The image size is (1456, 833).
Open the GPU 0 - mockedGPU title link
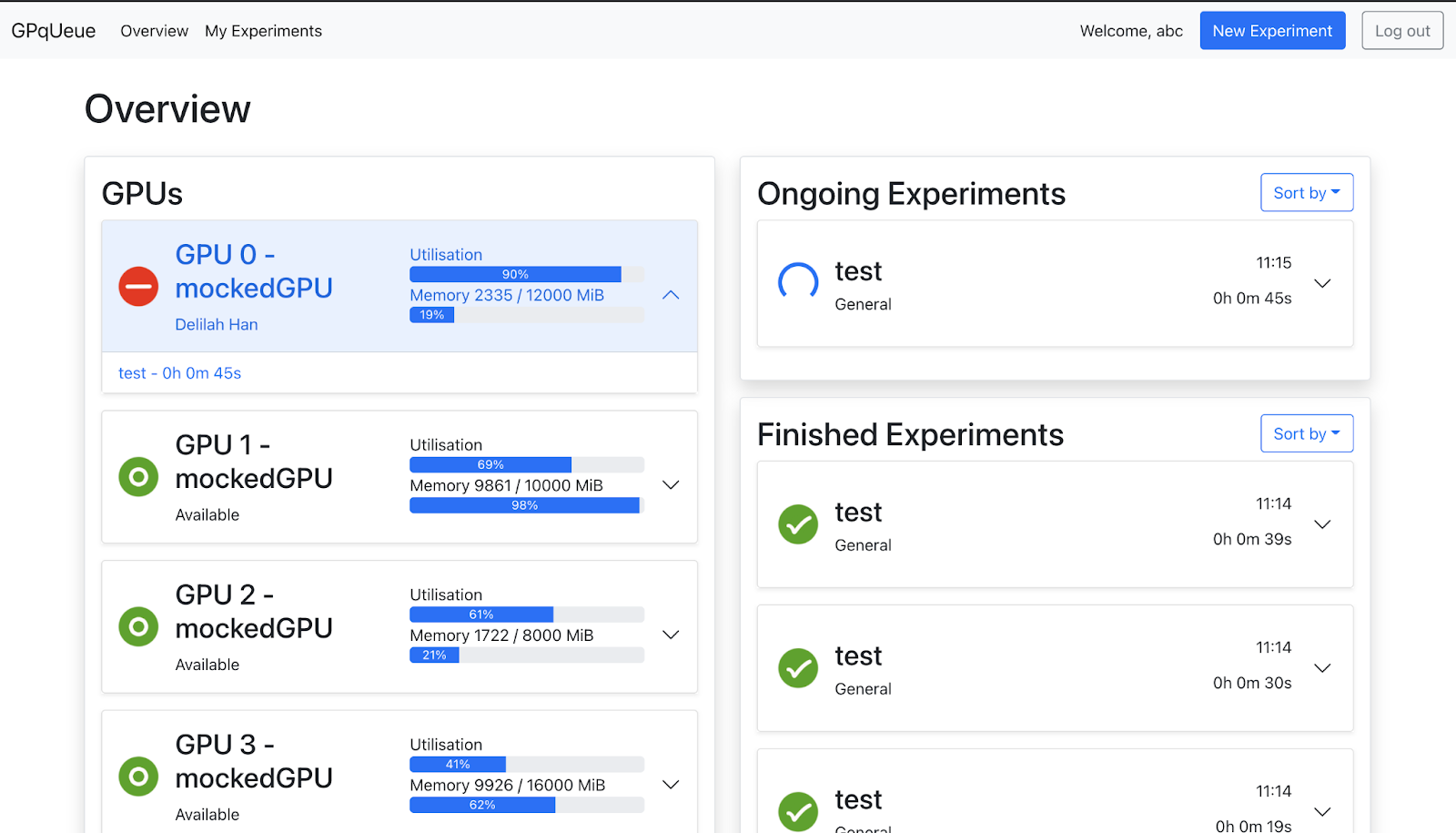[254, 271]
